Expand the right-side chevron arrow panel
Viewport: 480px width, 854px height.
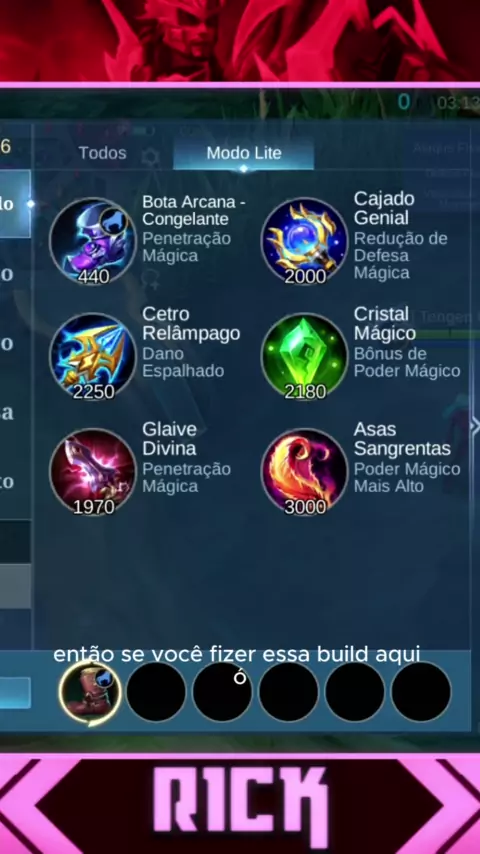click(x=475, y=425)
